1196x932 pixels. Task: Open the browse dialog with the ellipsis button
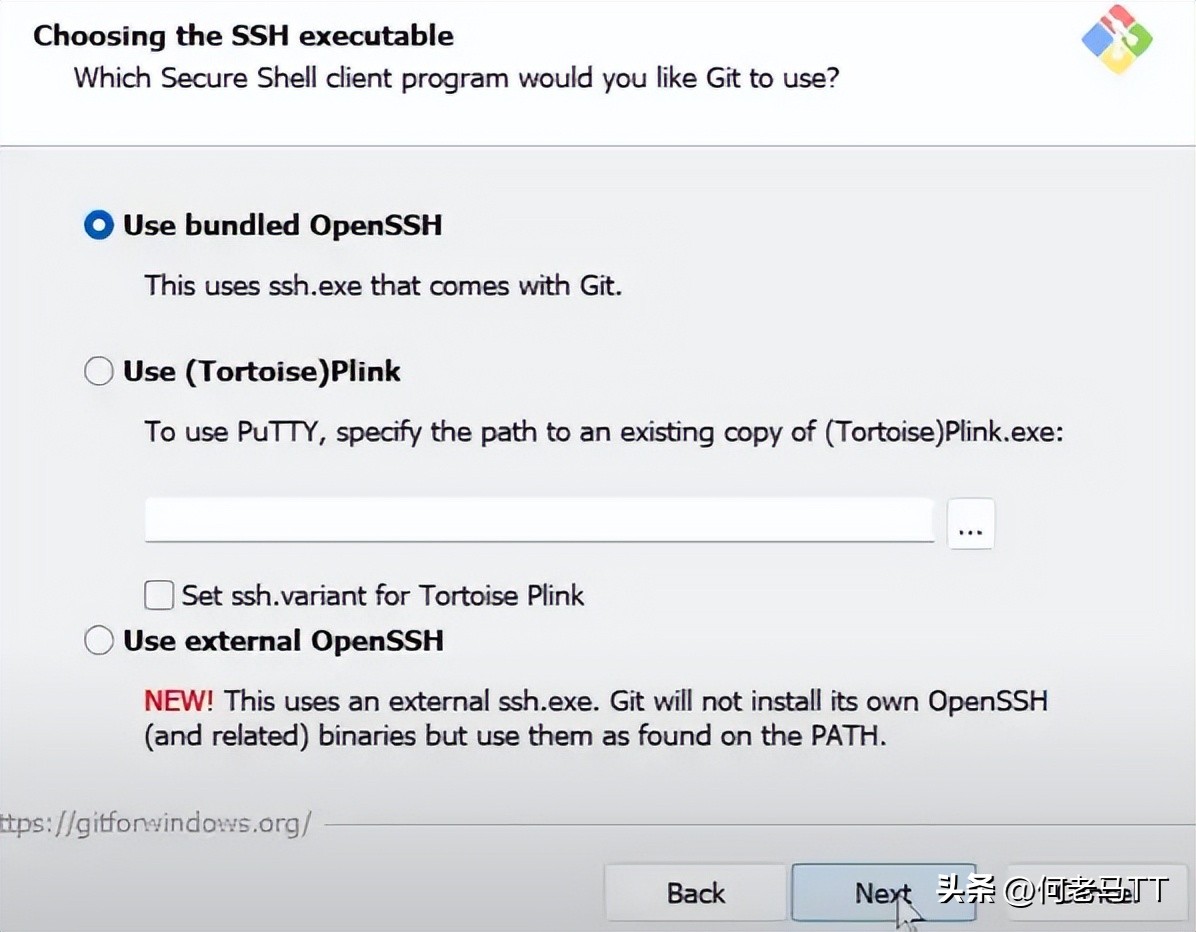[970, 523]
